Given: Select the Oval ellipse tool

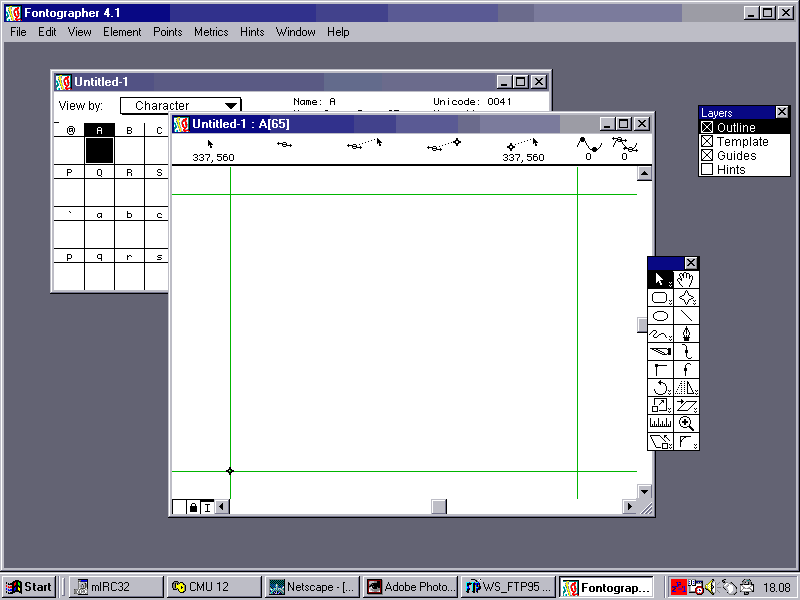Looking at the screenshot, I should click(660, 316).
